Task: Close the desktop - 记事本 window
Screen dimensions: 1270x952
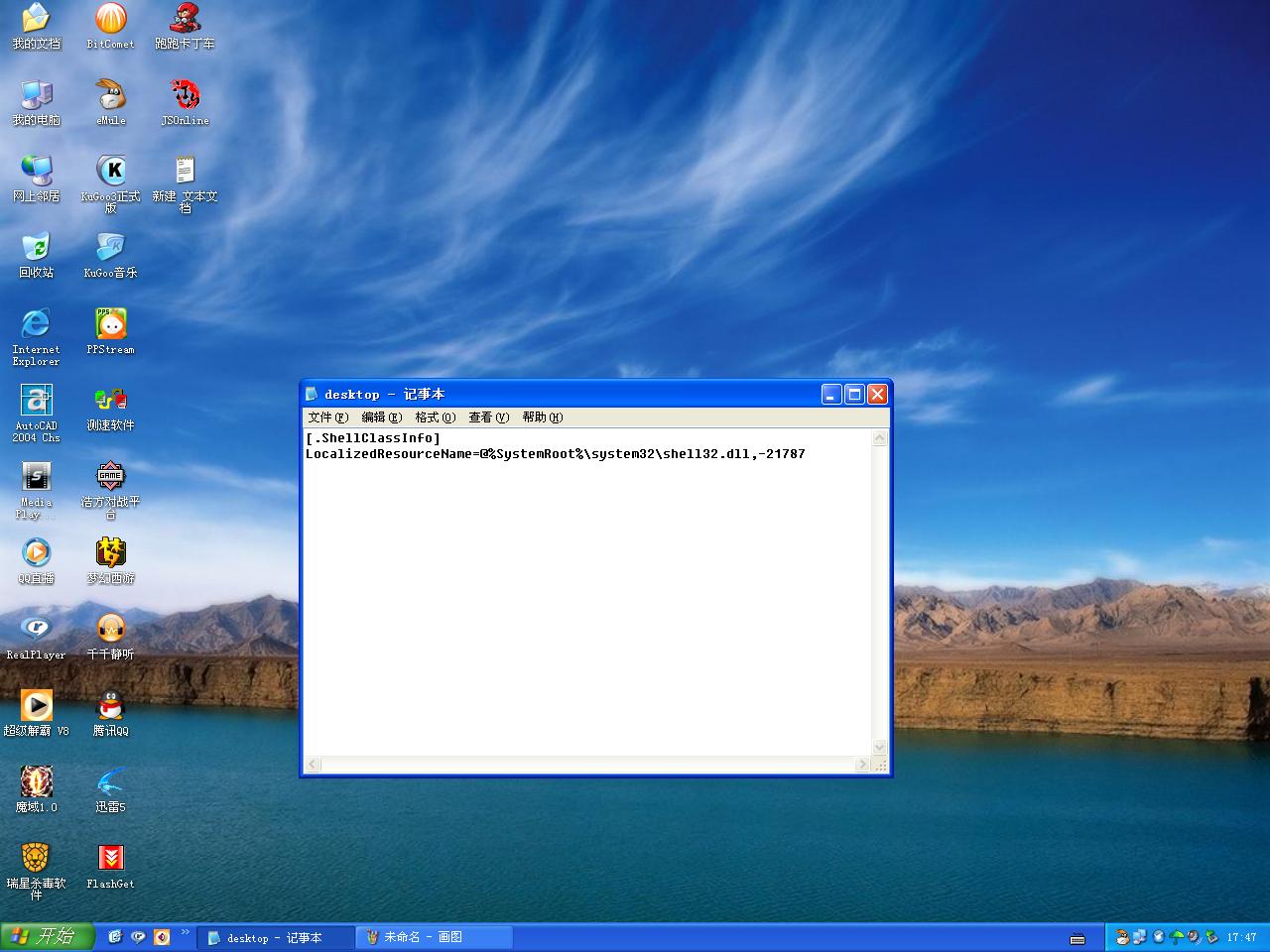Action: (x=877, y=395)
